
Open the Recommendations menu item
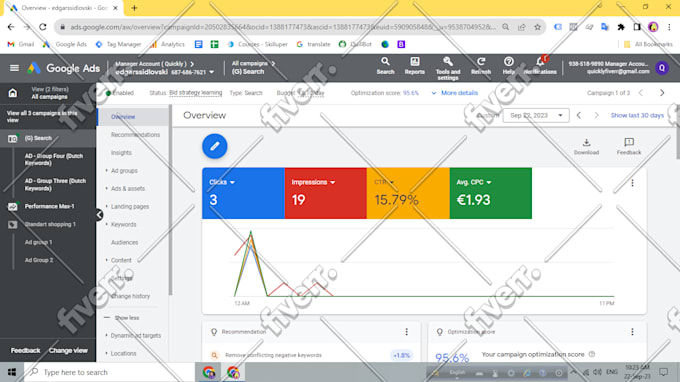[x=135, y=135]
